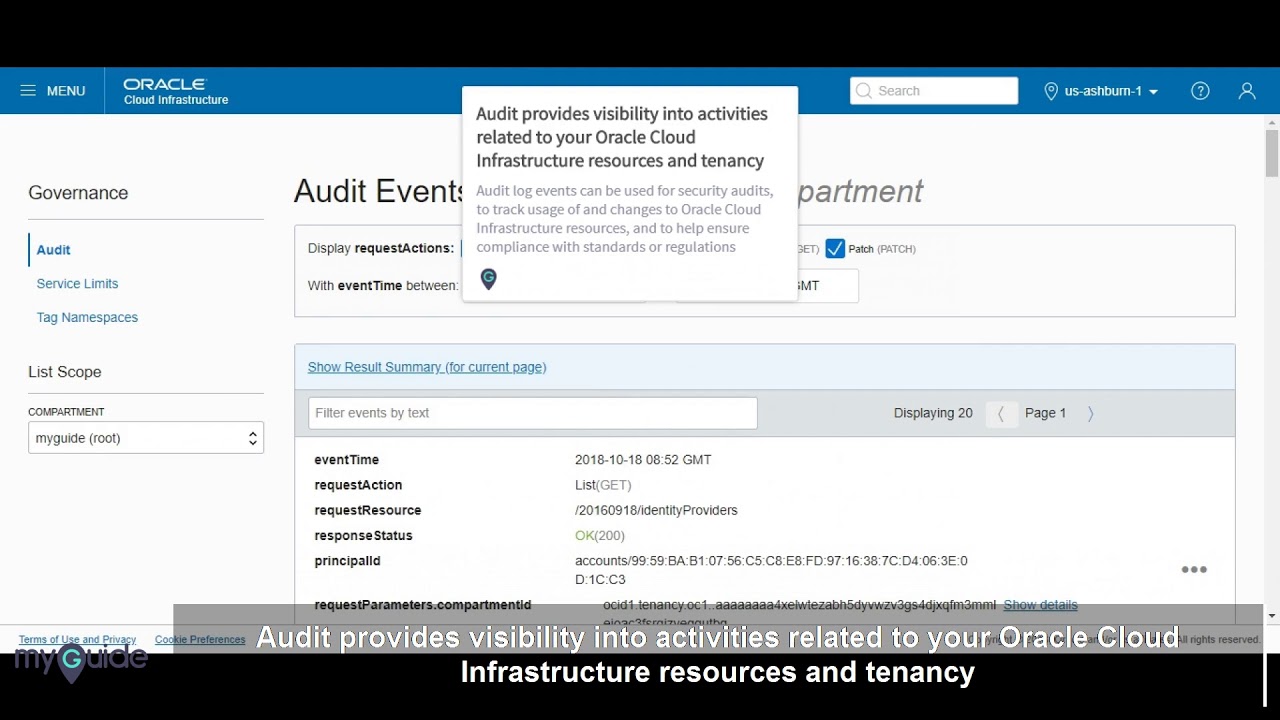Open Terms of Use and Privacy link
1280x720 pixels.
(x=77, y=640)
